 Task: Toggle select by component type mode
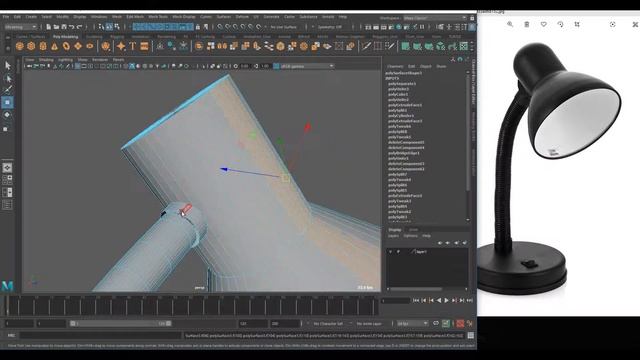(117, 27)
